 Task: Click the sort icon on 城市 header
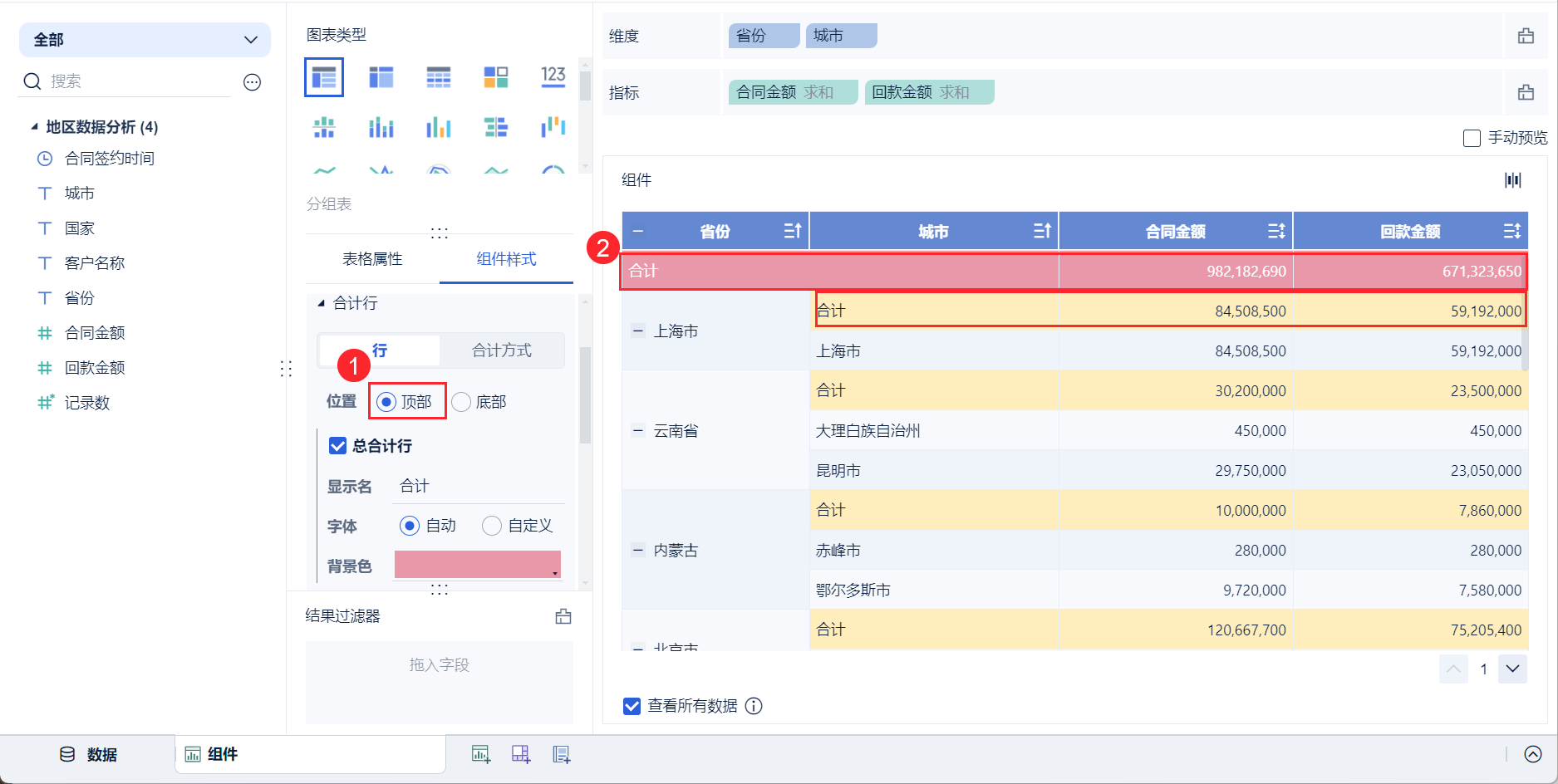(1042, 231)
